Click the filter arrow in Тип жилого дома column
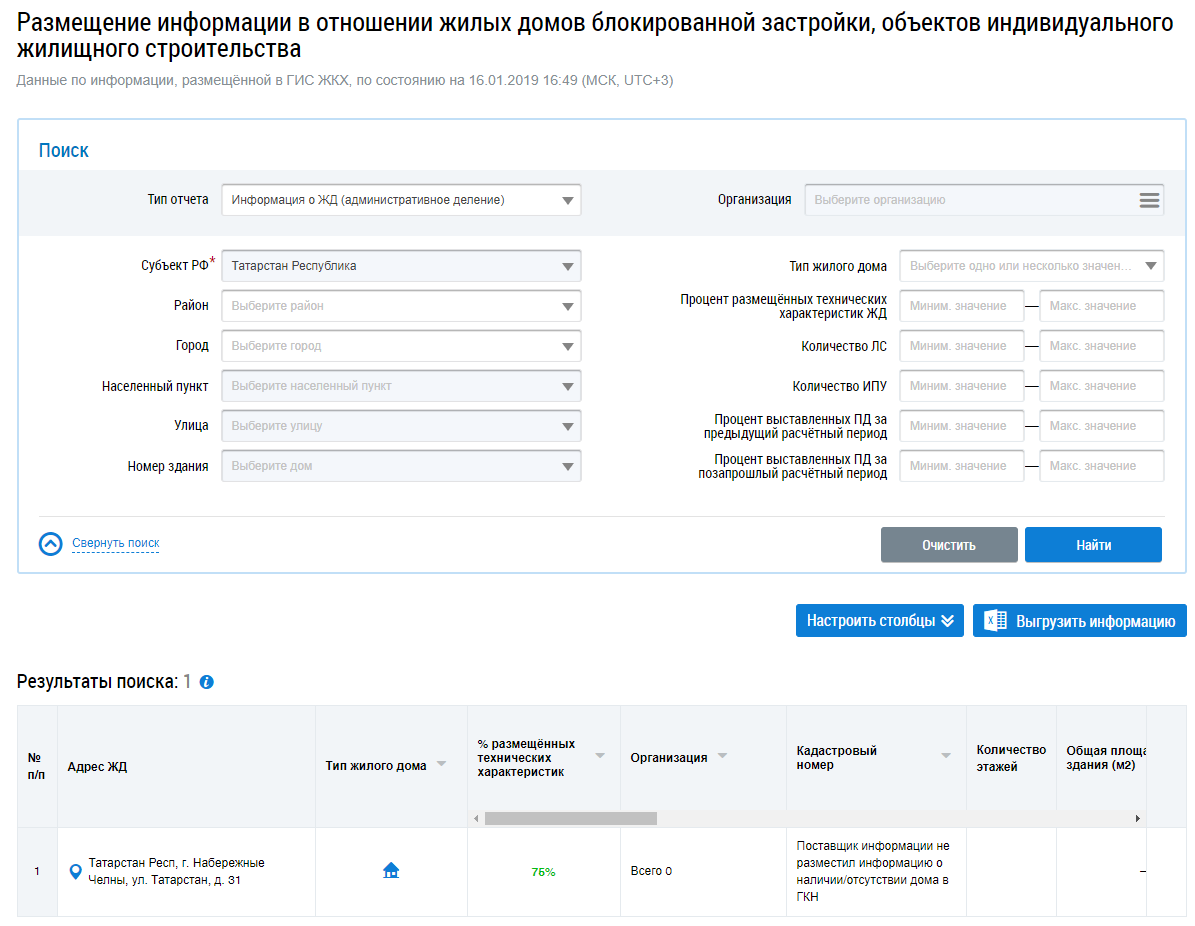 pyautogui.click(x=440, y=765)
